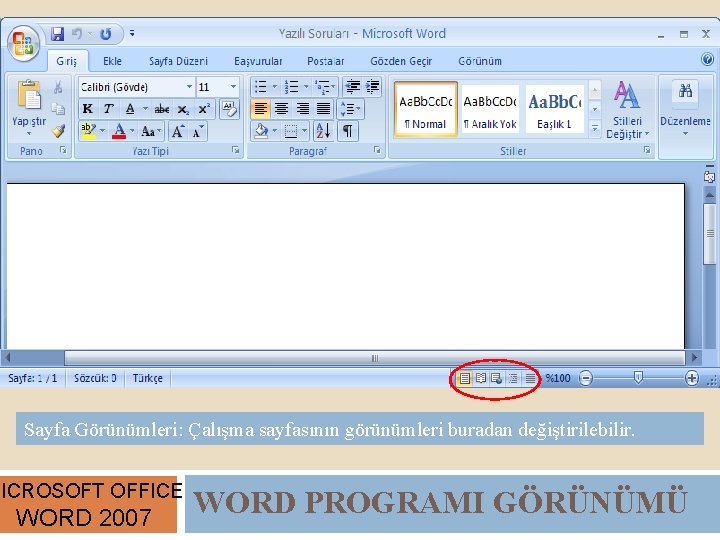Viewport: 720px width, 540px height.
Task: Expand the numbering list dropdown arrow
Action: (306, 86)
